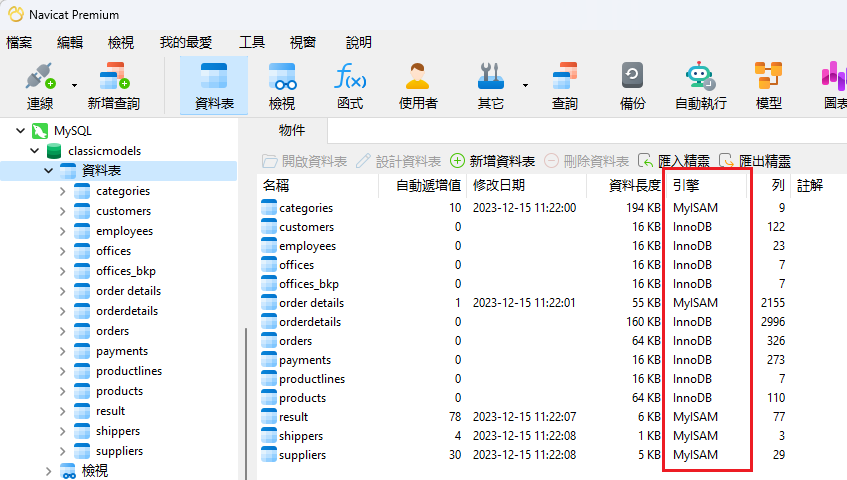
Task: Click the 刪除資料表 button
Action: [587, 161]
